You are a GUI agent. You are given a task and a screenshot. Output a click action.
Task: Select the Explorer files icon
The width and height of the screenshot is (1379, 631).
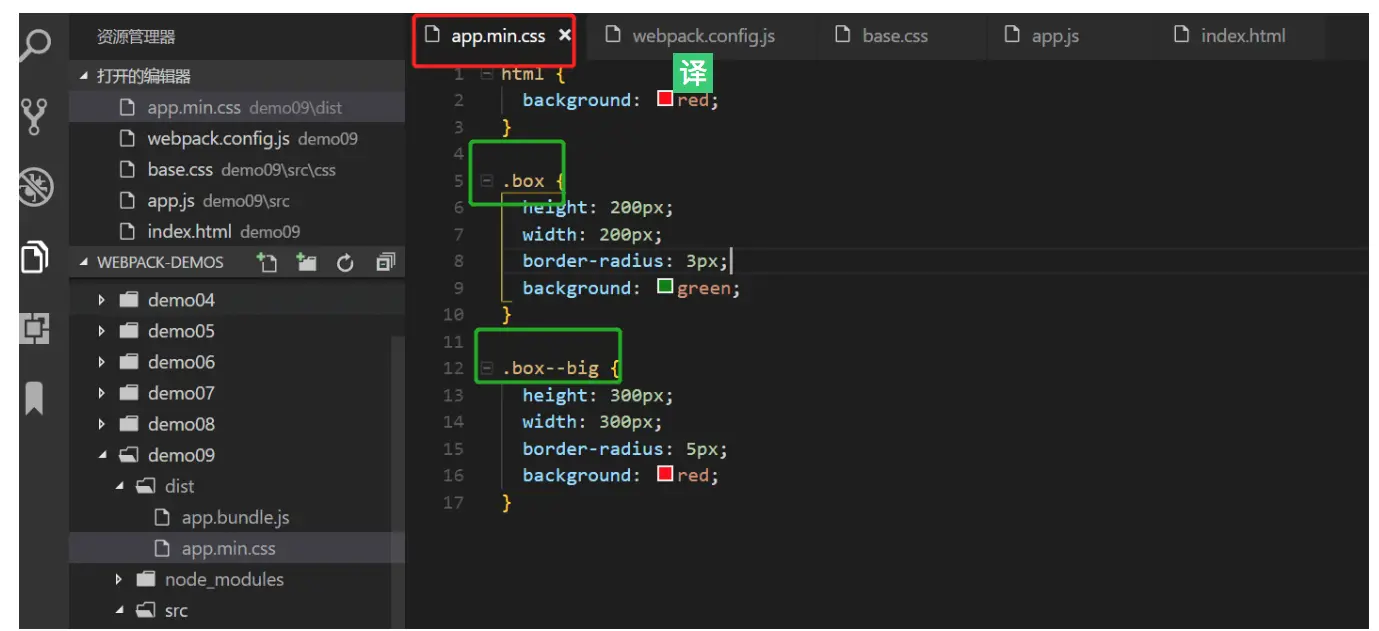pos(36,257)
